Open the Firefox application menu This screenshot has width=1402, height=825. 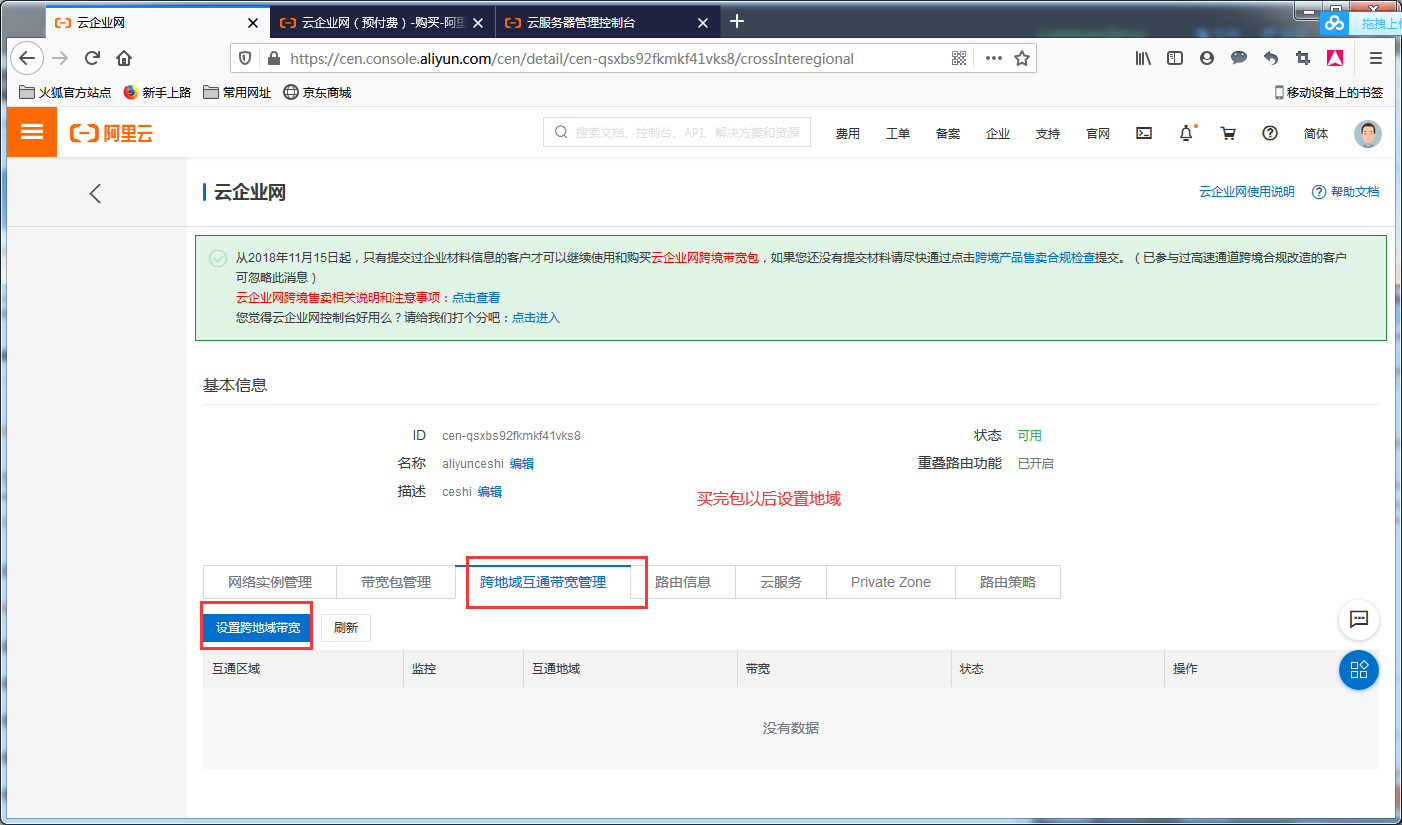point(1375,57)
